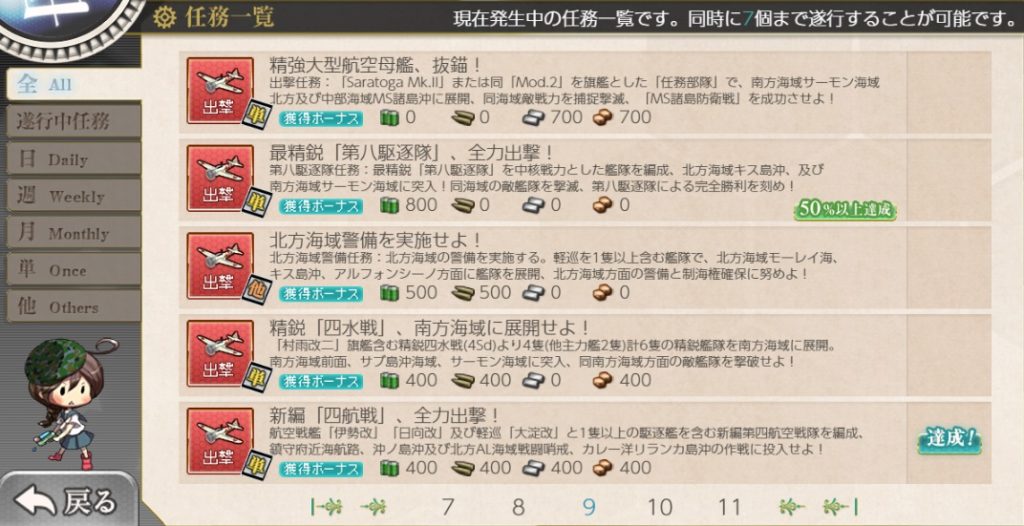
Task: Switch to the Daily quests tab
Action: (73, 159)
